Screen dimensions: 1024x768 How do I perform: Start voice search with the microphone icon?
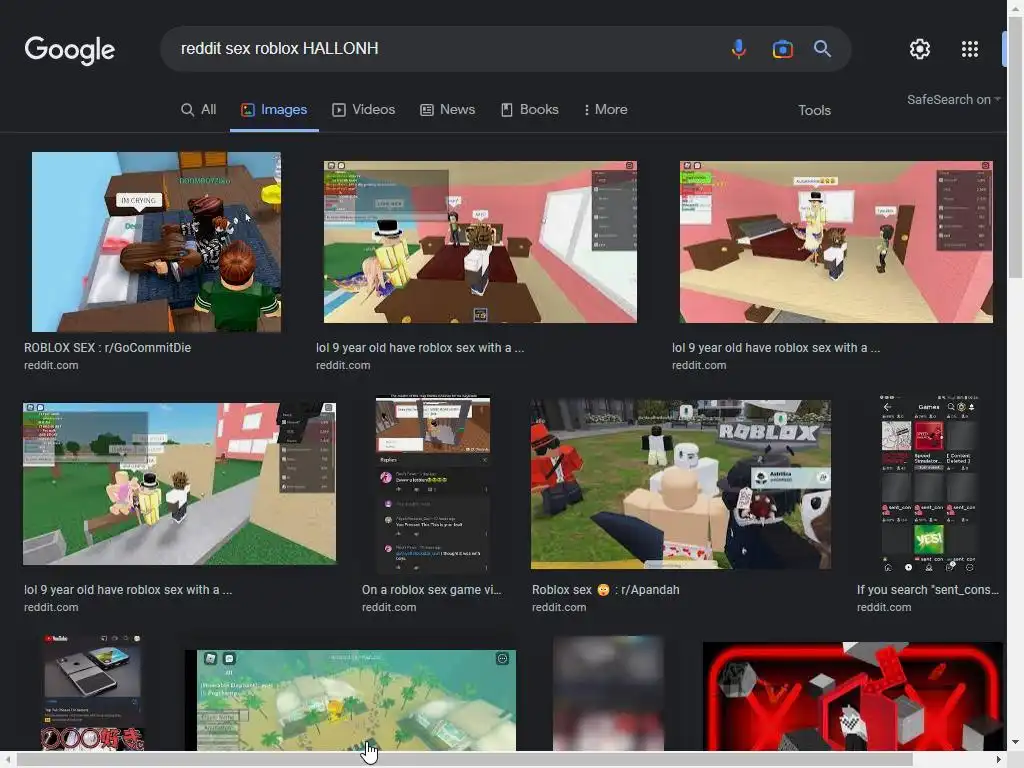click(739, 49)
